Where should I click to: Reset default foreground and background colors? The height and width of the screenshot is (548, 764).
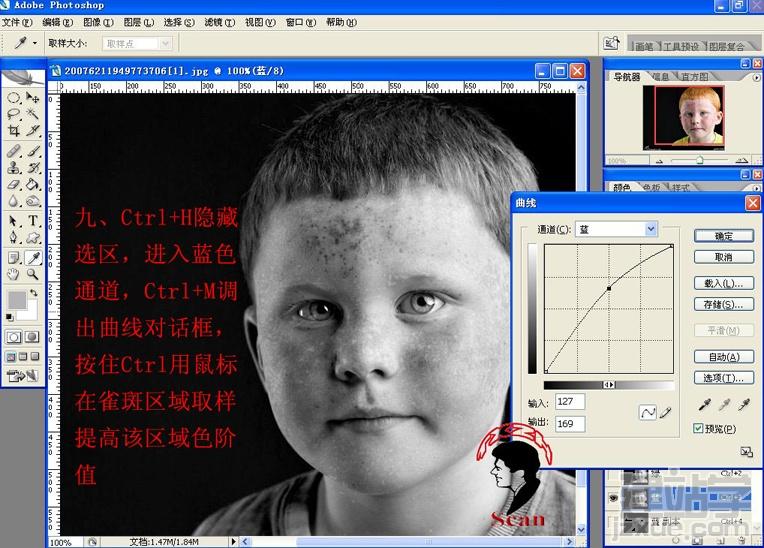pyautogui.click(x=9, y=317)
